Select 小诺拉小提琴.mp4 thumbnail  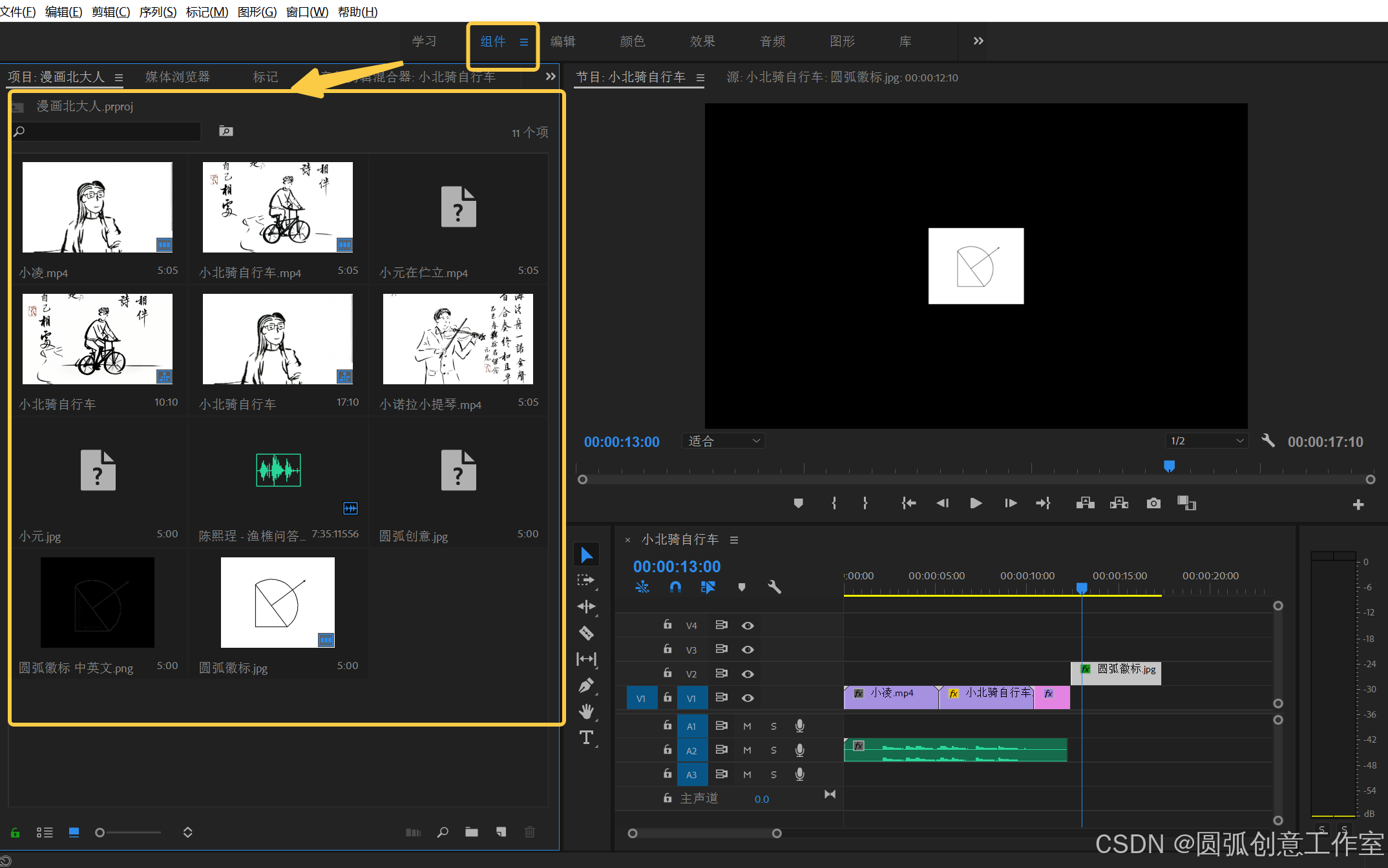coord(457,339)
